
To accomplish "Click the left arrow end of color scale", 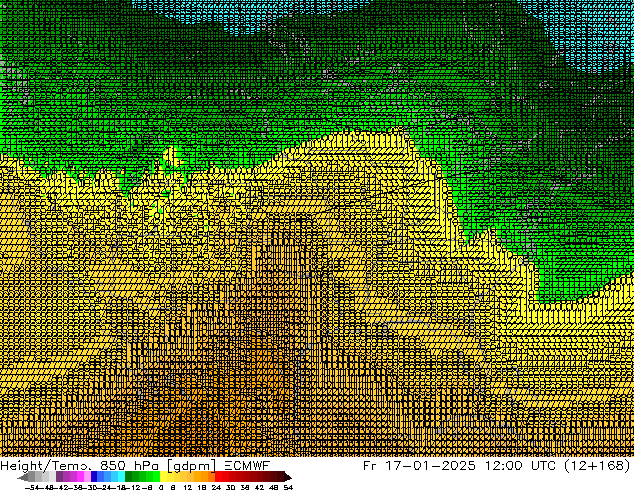I will [23, 478].
